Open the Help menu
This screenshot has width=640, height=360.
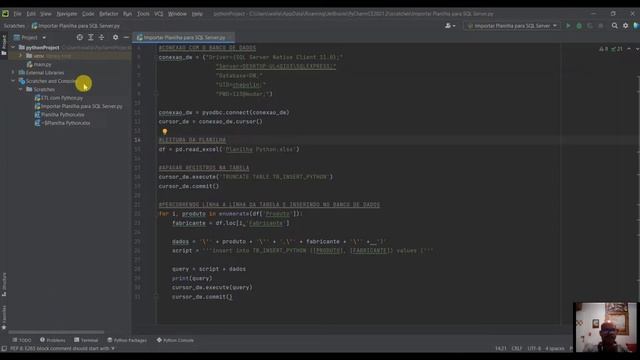point(197,13)
